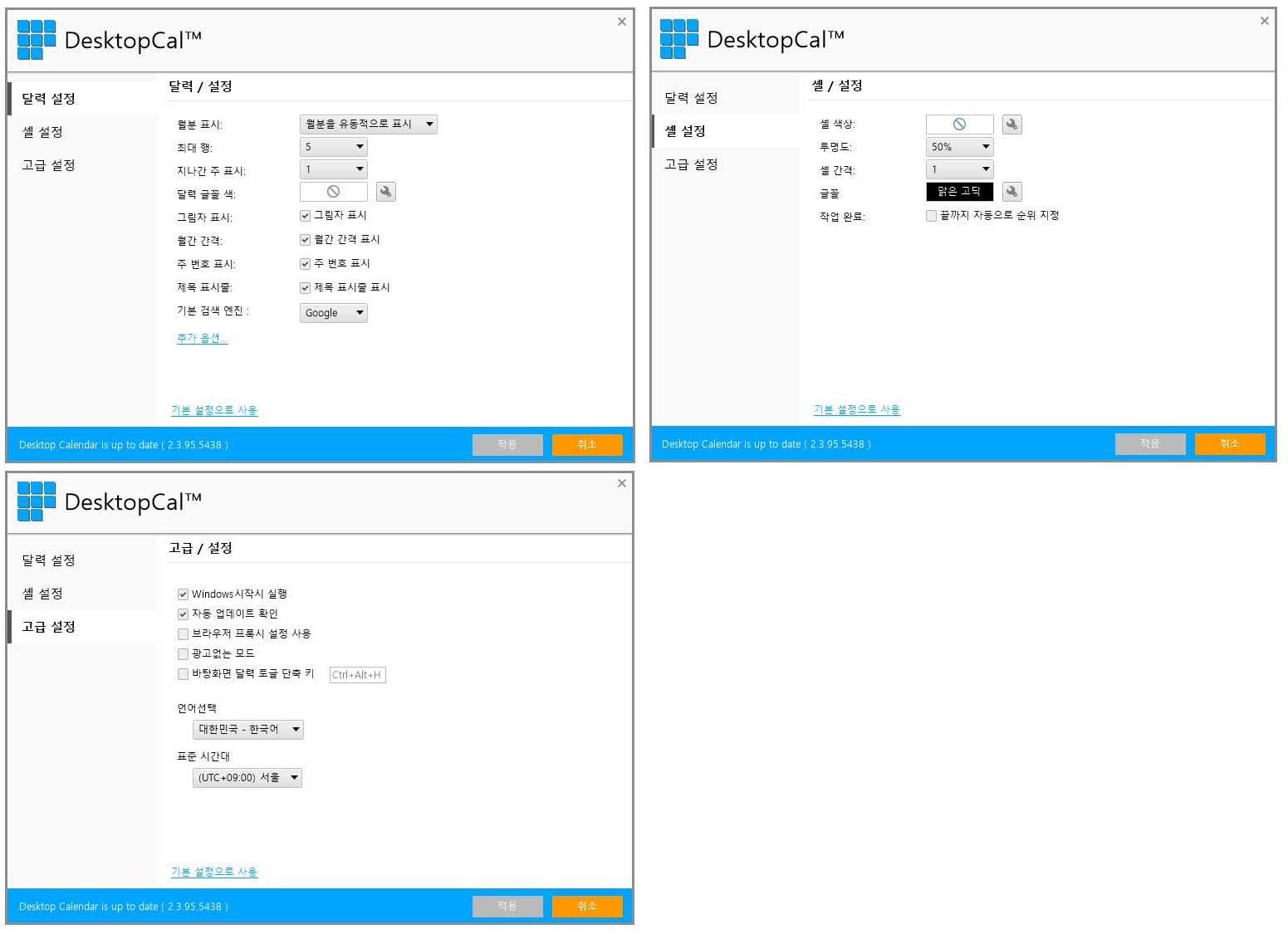Select 고급 설정 tab in top-left window
1288x934 pixels.
click(x=82, y=165)
